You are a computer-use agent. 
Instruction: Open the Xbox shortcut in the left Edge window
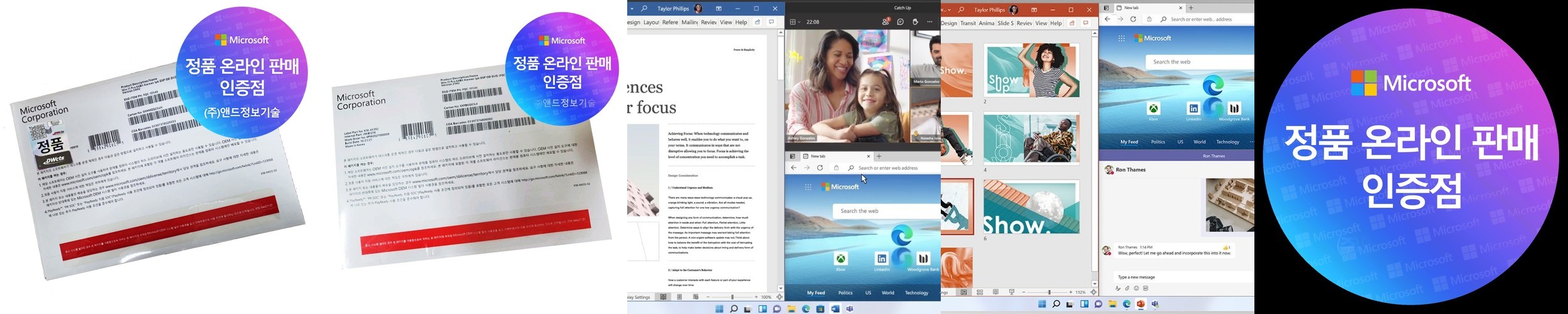tap(840, 261)
